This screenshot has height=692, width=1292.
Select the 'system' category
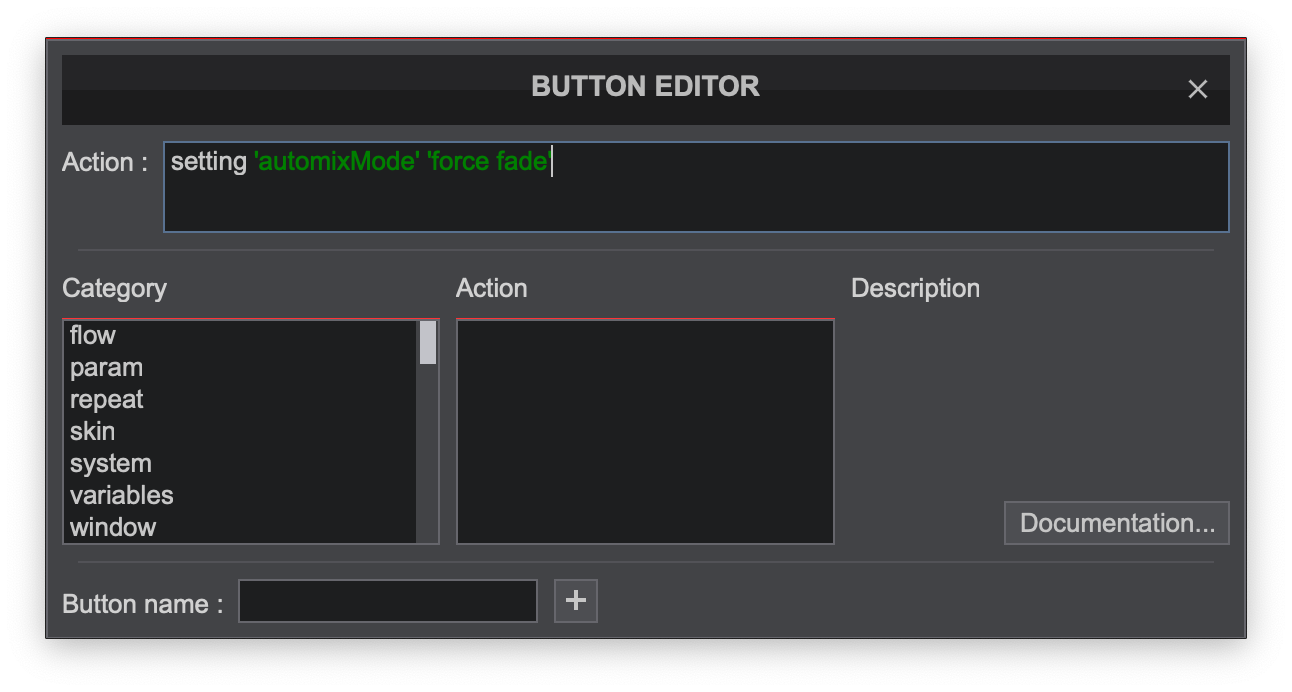pos(240,463)
